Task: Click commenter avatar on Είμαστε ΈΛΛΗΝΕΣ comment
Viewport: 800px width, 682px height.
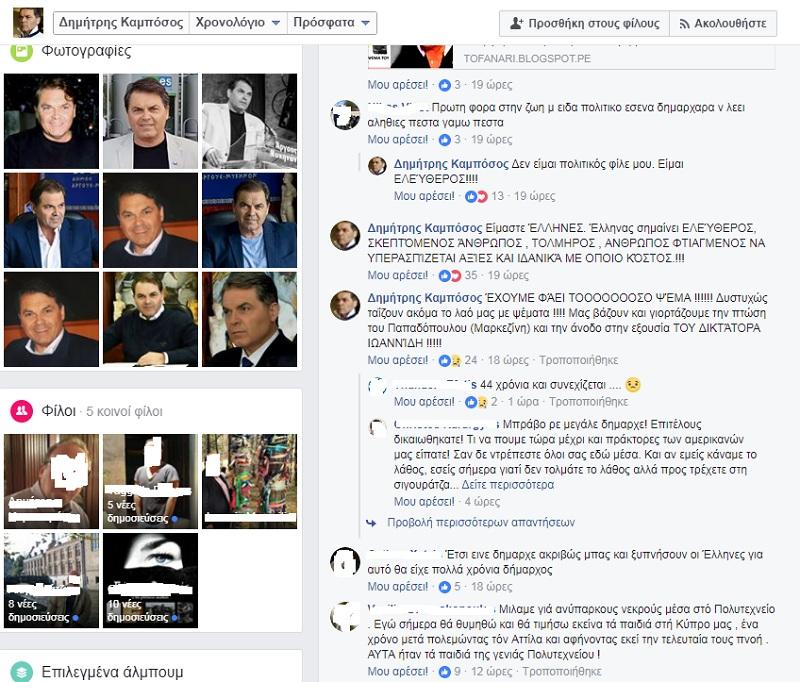Action: pos(345,234)
